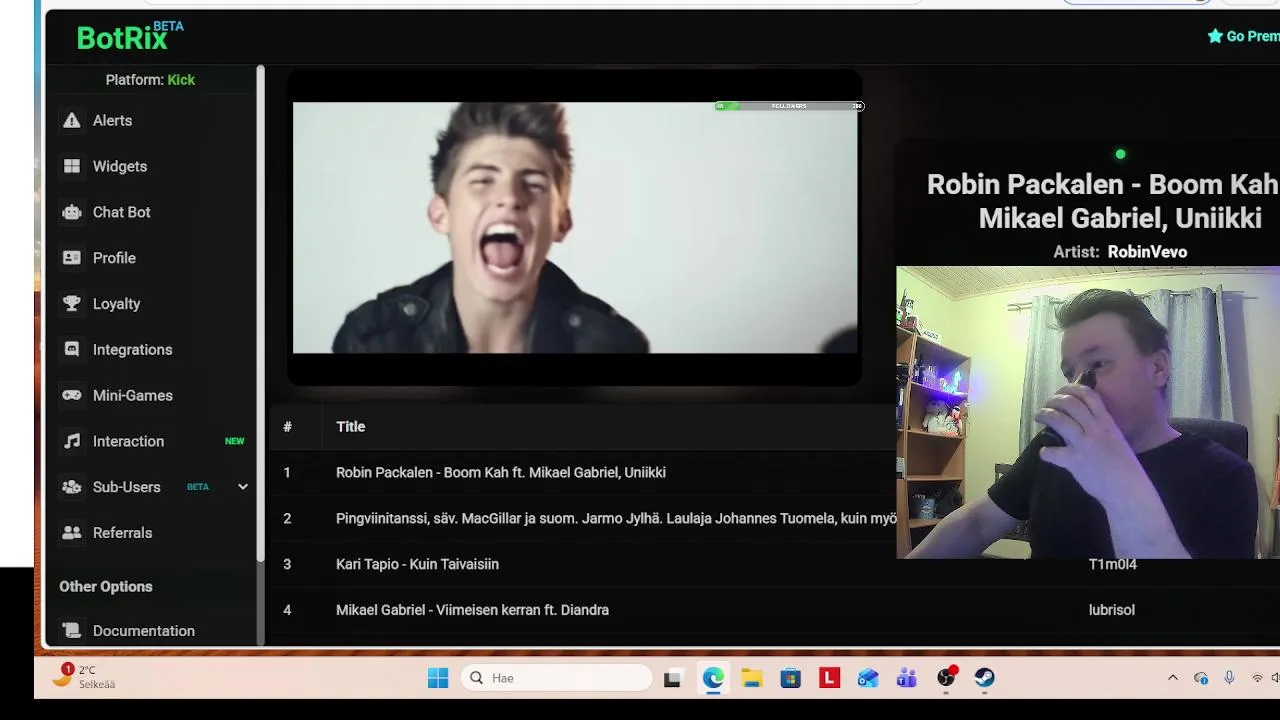Open Alerts via its warning icon
The width and height of the screenshot is (1280, 720).
point(71,120)
